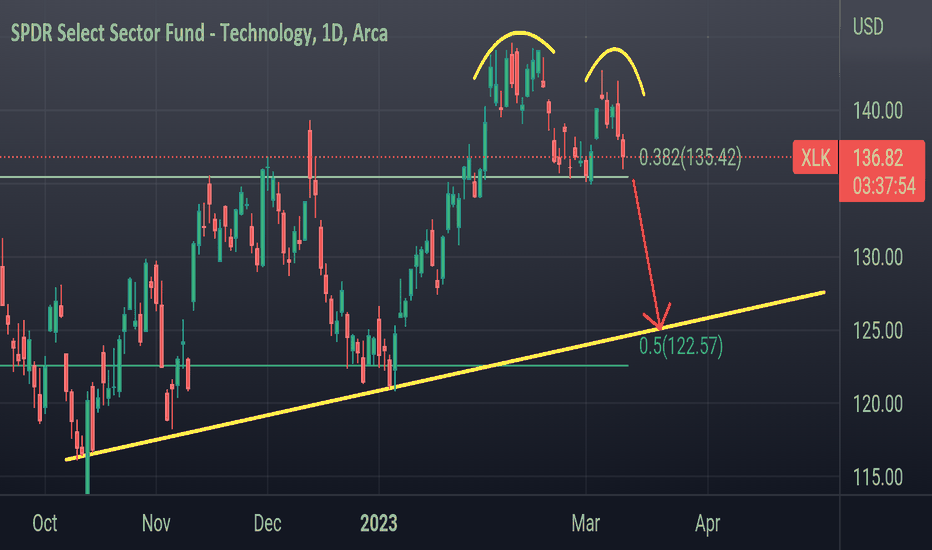Select the 0.5(122.57) Fibonacci level label
This screenshot has height=550, width=932.
tap(681, 345)
